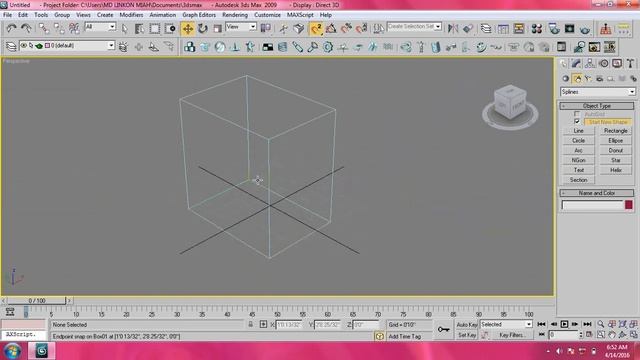Viewport: 640px width, 360px height.
Task: Click the Redo arrow icon
Action: pos(26,28)
